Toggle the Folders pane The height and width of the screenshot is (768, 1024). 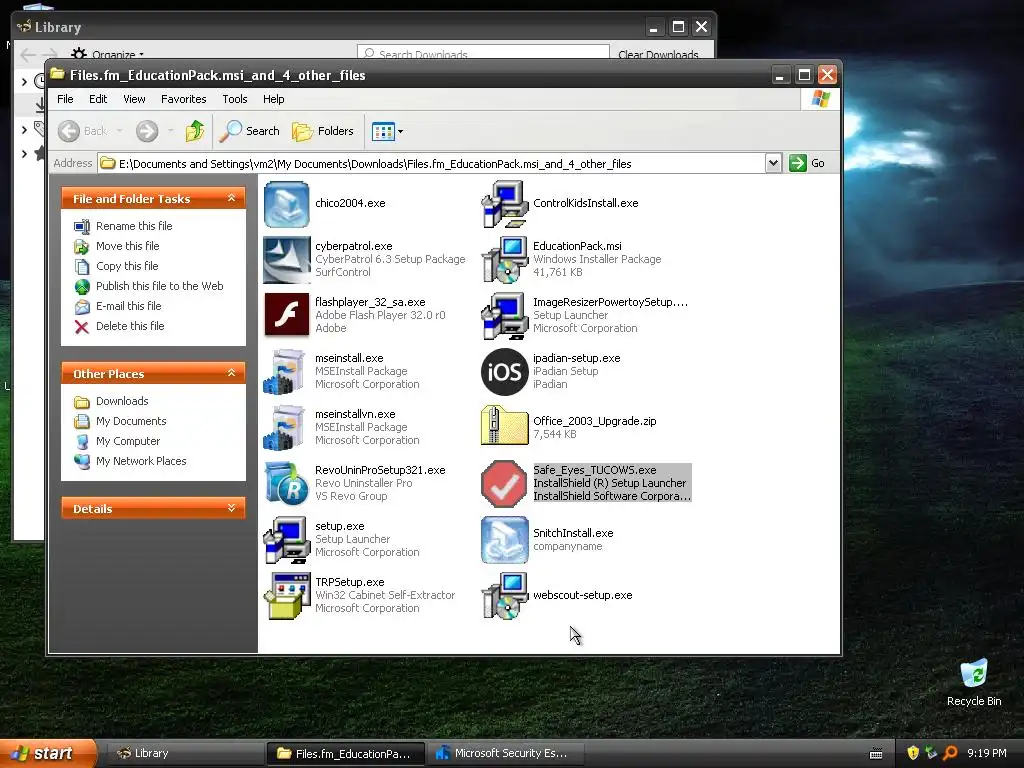click(323, 131)
